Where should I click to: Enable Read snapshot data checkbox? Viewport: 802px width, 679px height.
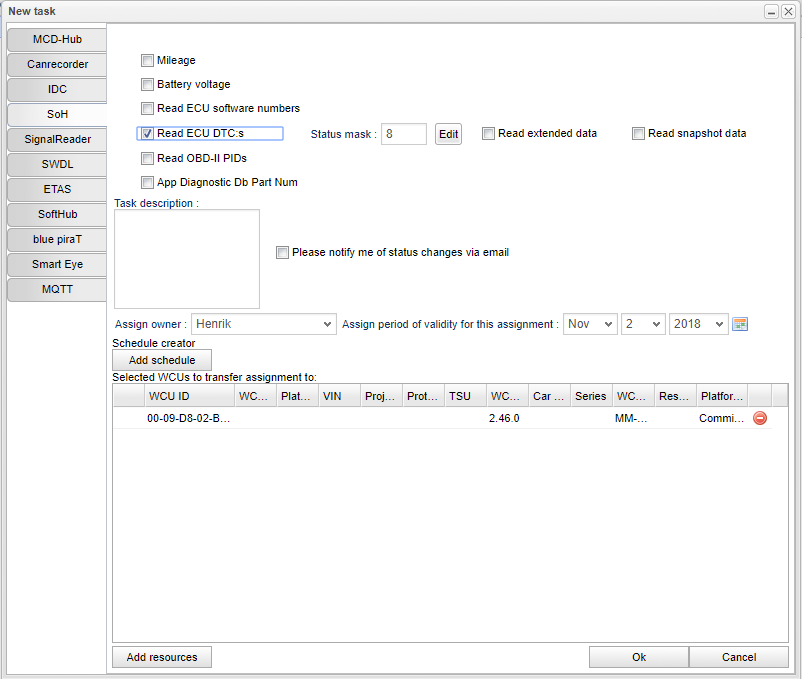[639, 134]
